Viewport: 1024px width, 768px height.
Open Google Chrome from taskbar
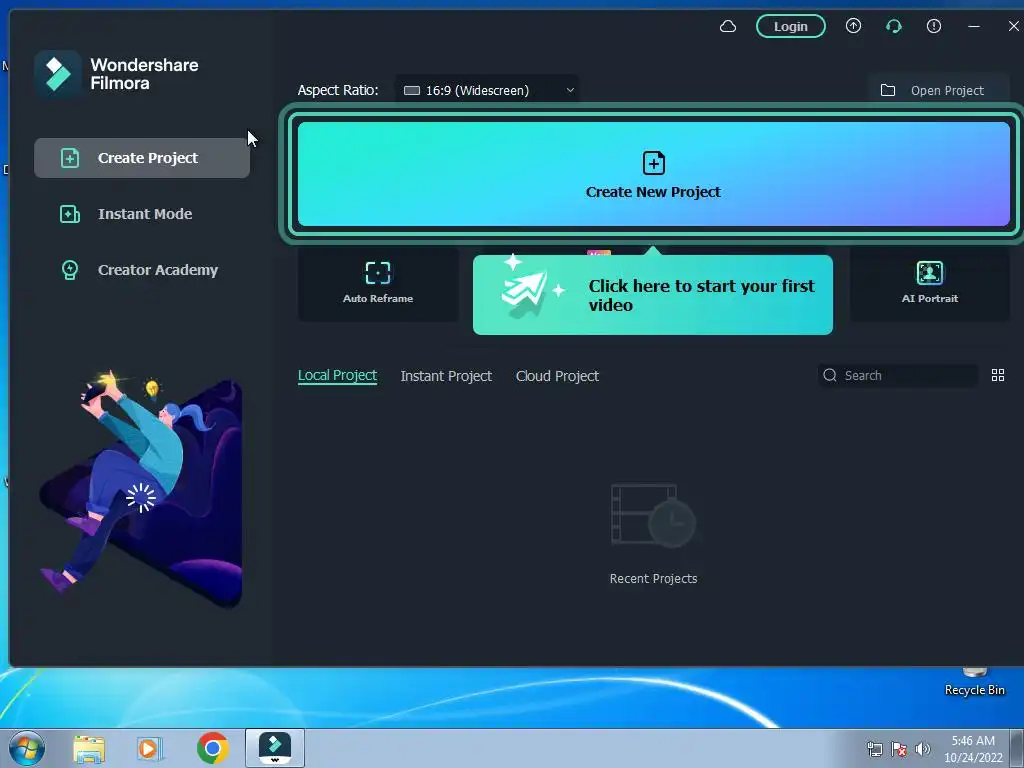pos(212,748)
